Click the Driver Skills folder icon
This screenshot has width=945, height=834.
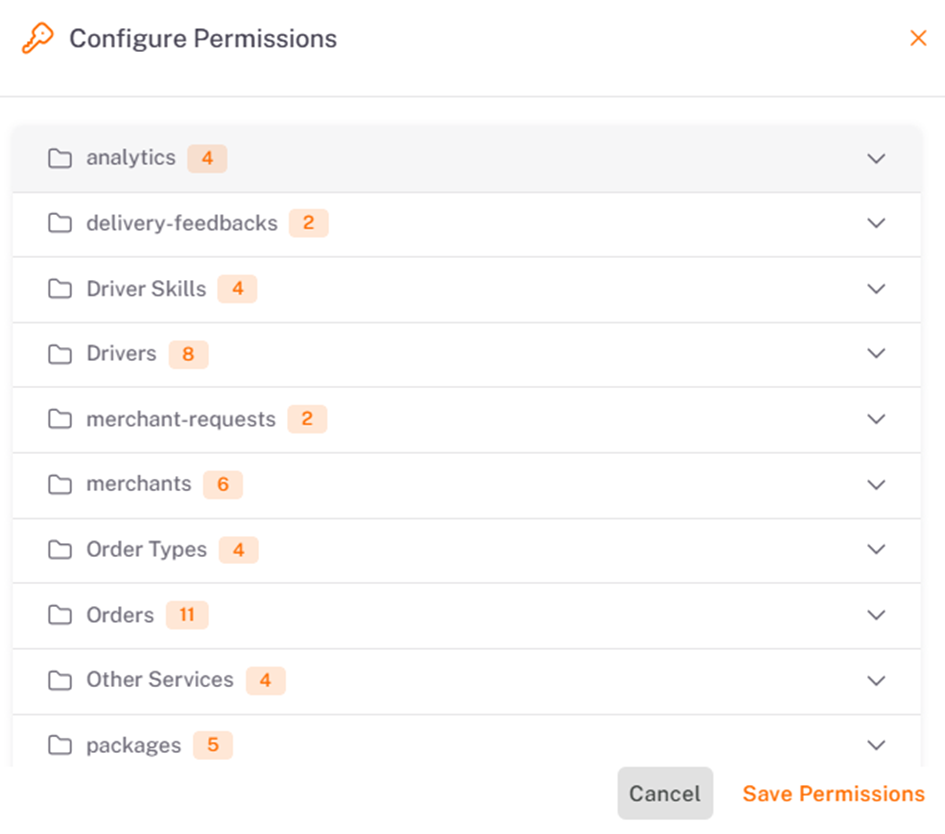tap(60, 289)
